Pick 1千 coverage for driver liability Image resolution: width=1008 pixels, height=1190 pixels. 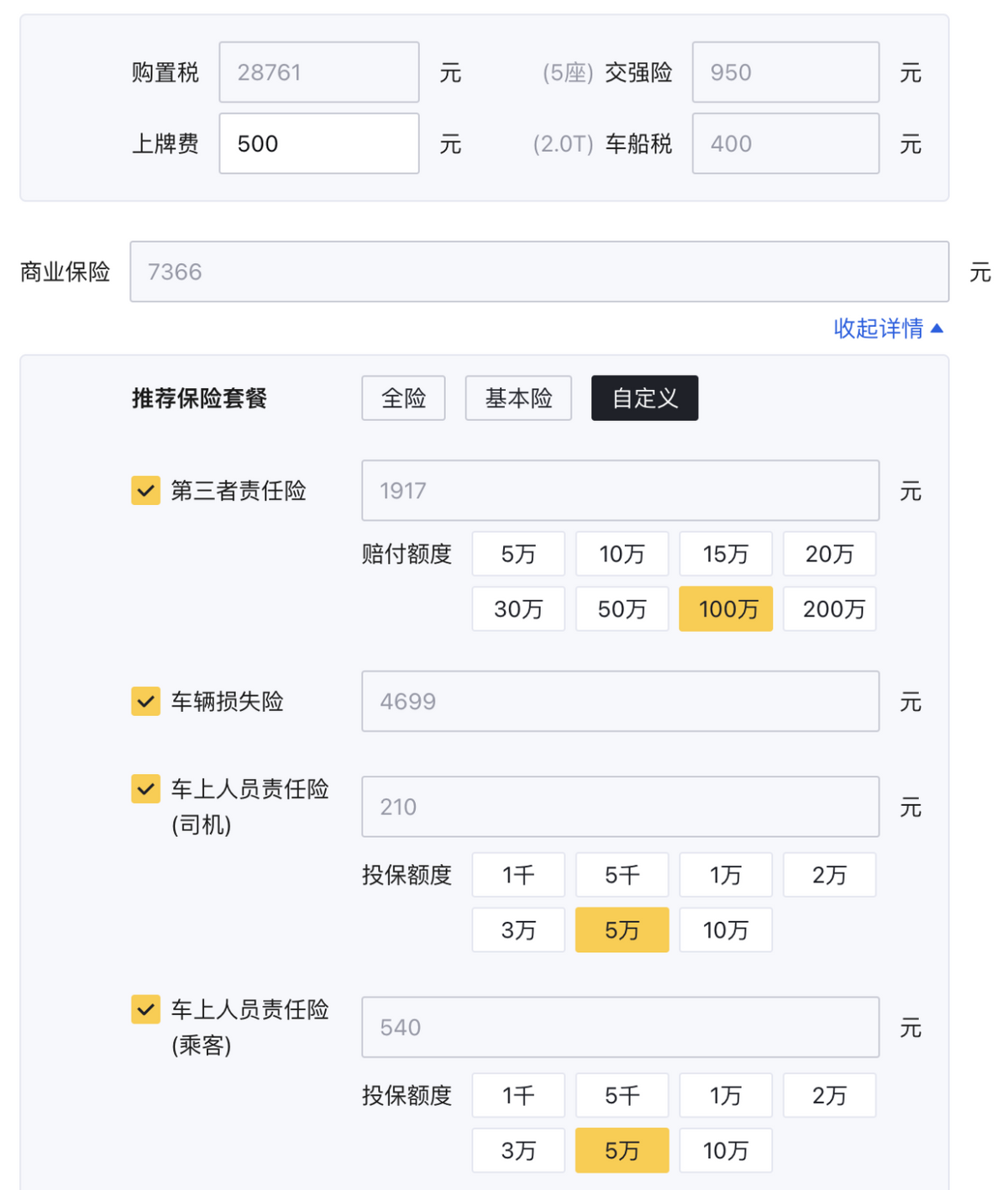518,875
